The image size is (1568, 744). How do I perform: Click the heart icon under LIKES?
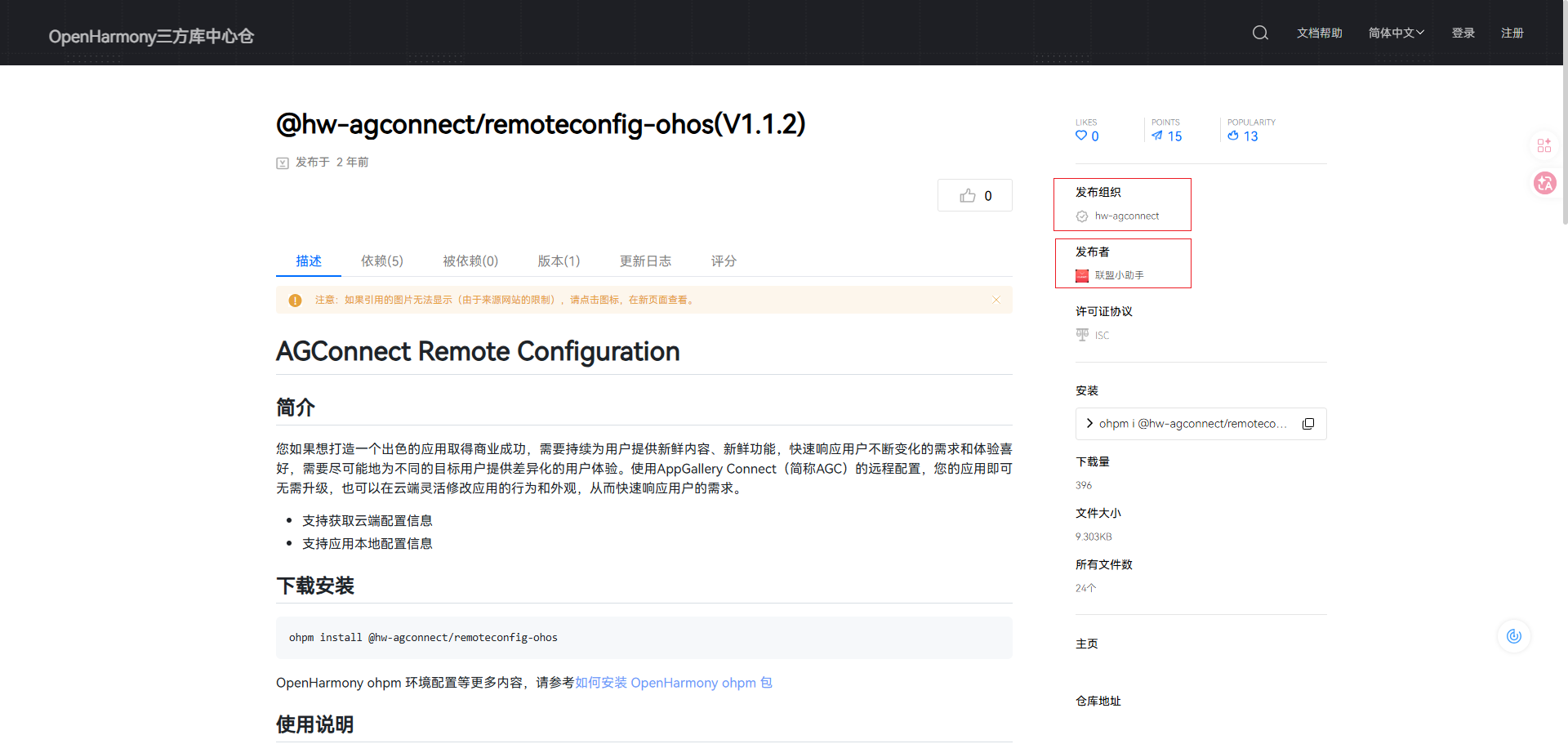click(1081, 136)
